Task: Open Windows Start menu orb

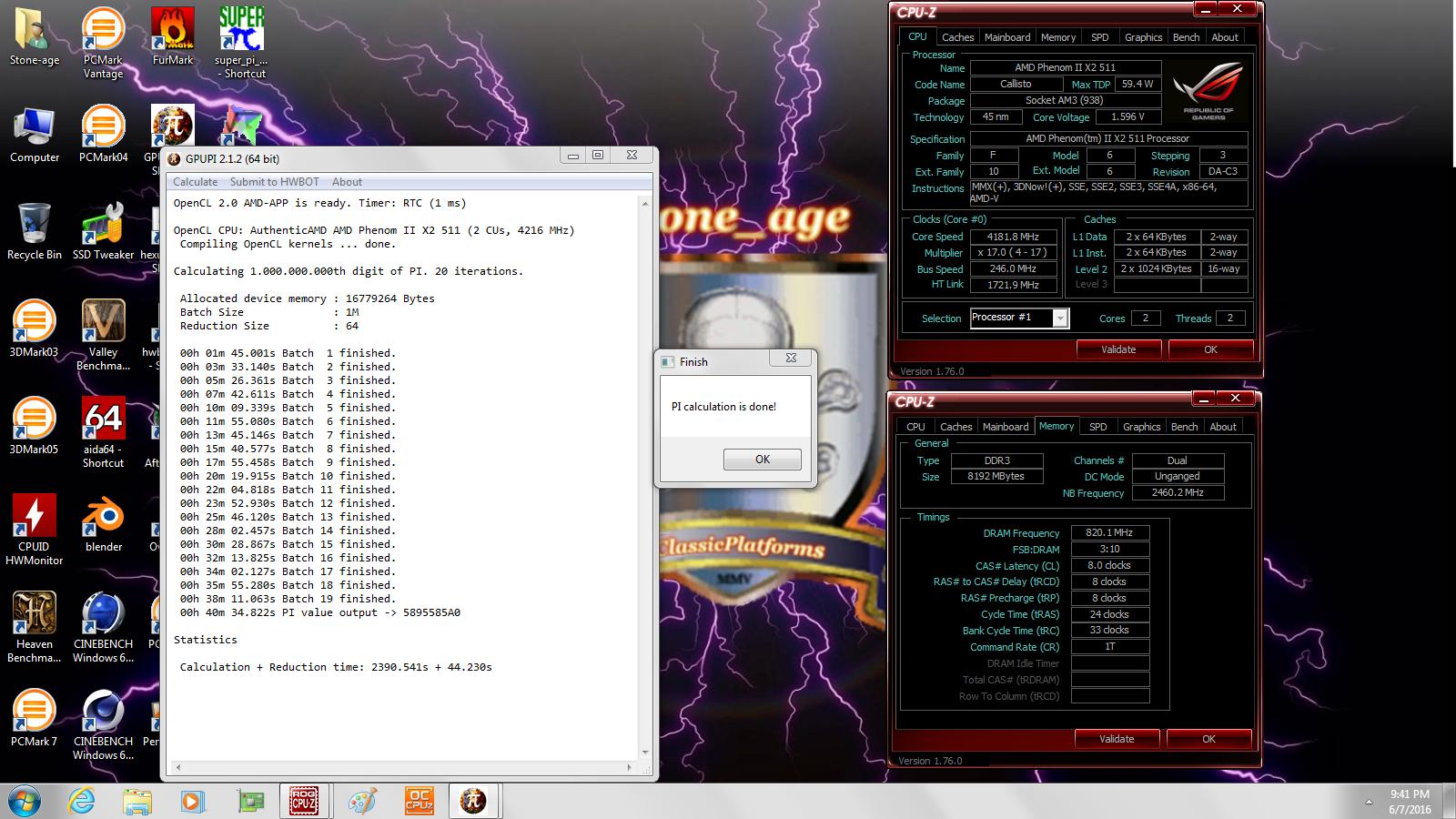Action: [x=25, y=801]
